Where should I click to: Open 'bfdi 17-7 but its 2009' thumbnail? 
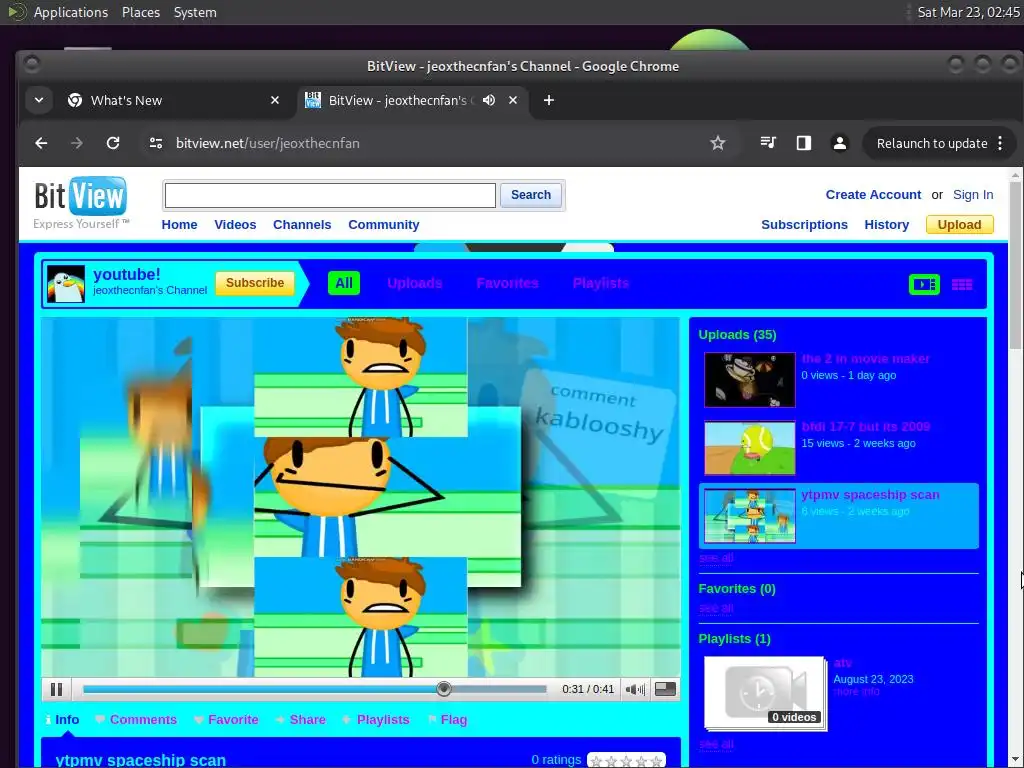click(749, 447)
